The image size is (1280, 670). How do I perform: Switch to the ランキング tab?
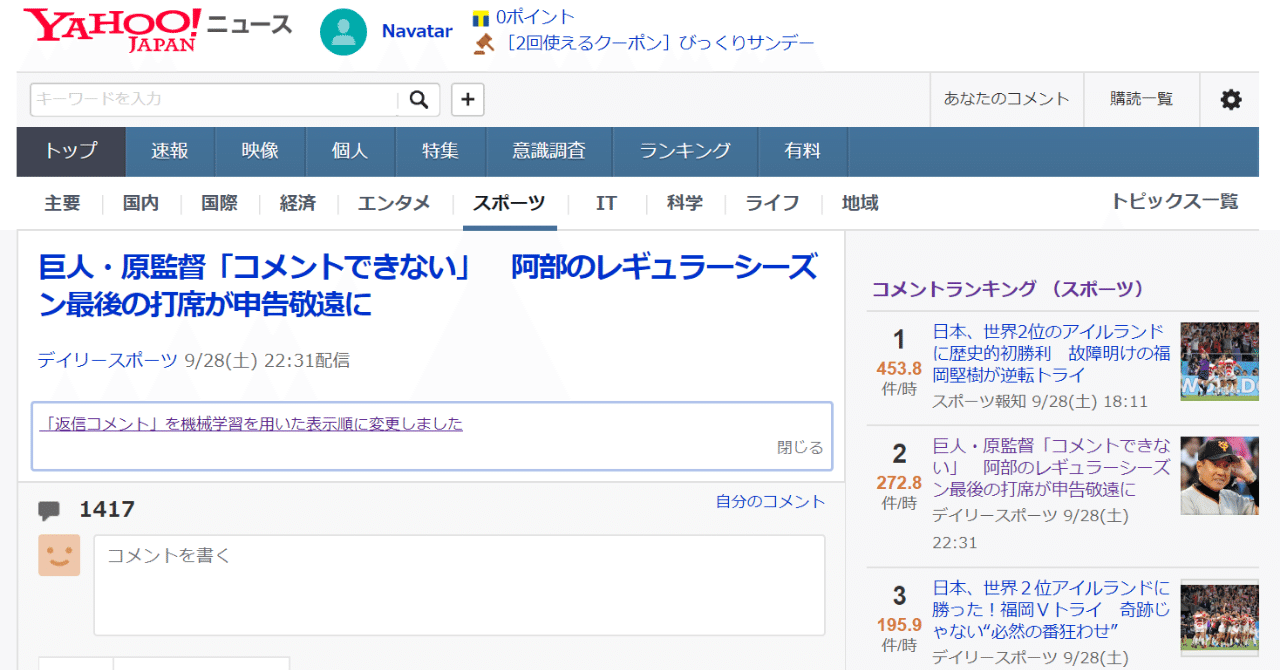click(x=685, y=151)
